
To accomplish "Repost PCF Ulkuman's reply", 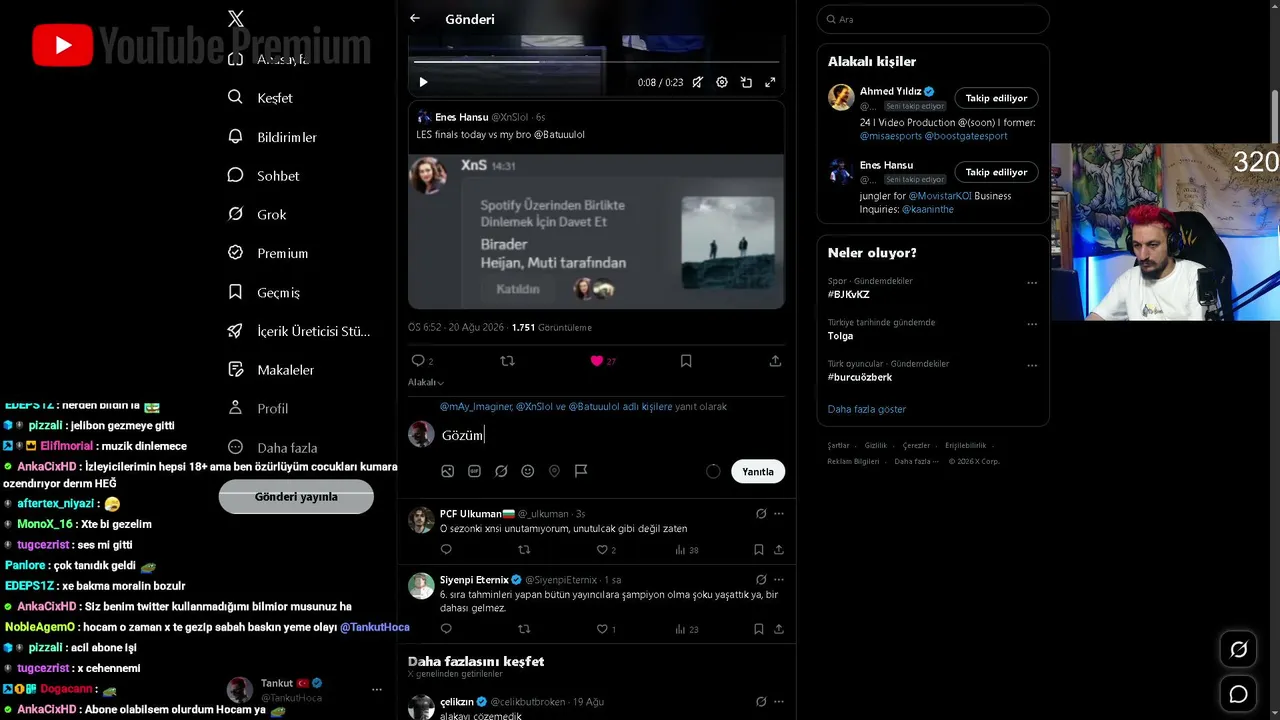I will coord(524,550).
